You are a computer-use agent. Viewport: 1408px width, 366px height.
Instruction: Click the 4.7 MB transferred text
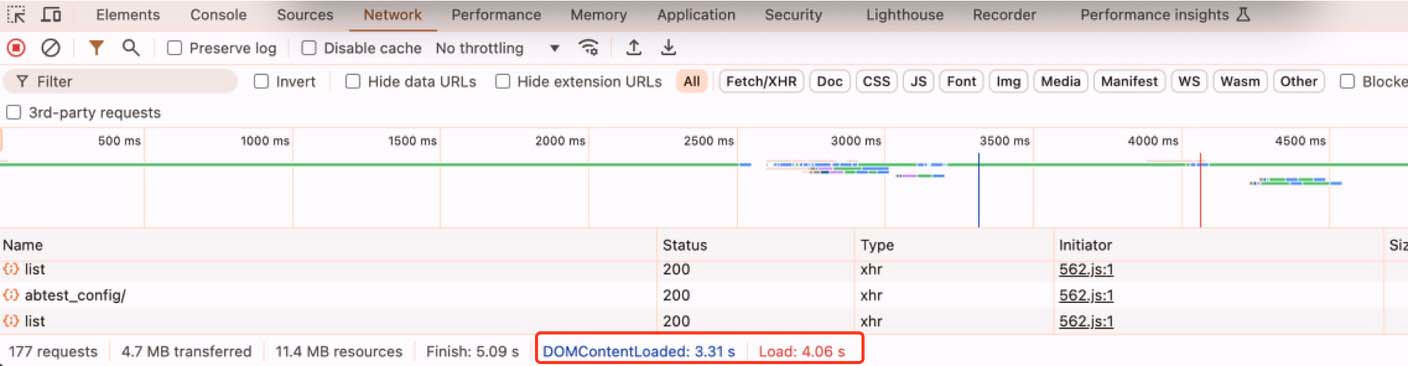click(x=186, y=351)
